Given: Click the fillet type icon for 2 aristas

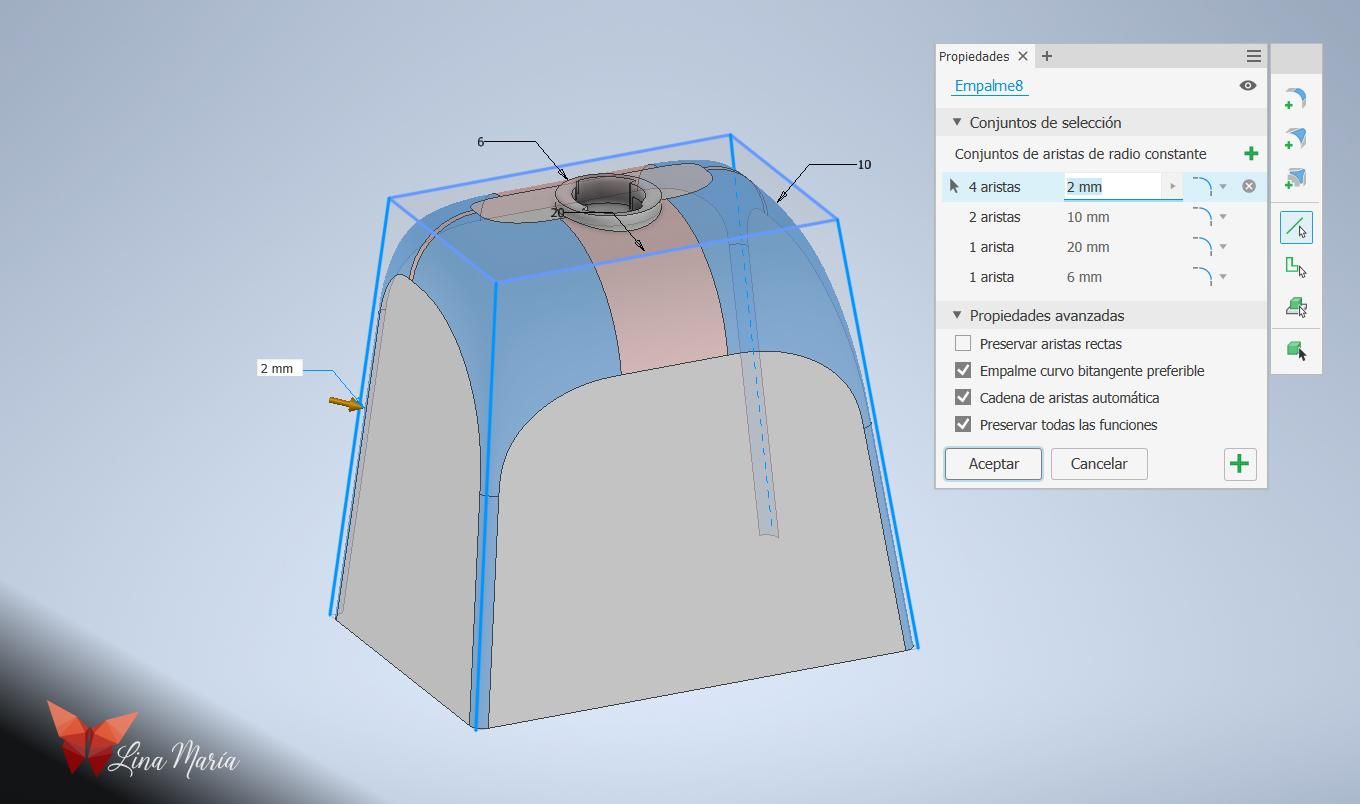Looking at the screenshot, I should click(1203, 216).
